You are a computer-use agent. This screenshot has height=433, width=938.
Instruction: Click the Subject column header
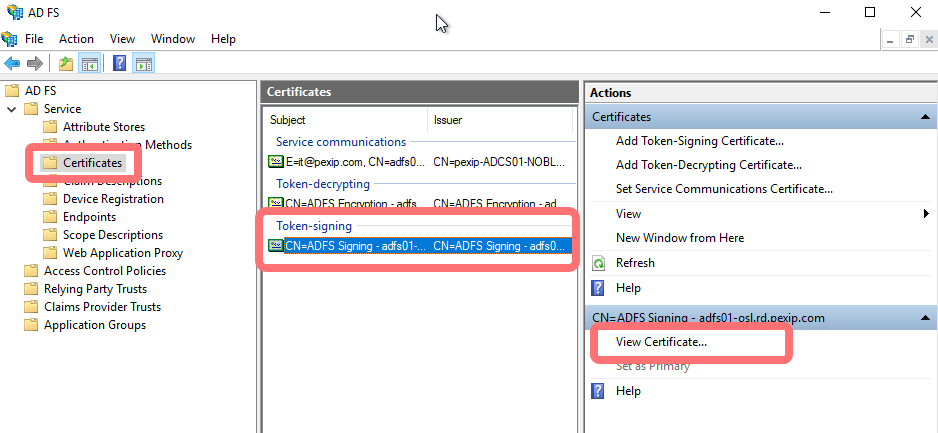[x=288, y=120]
